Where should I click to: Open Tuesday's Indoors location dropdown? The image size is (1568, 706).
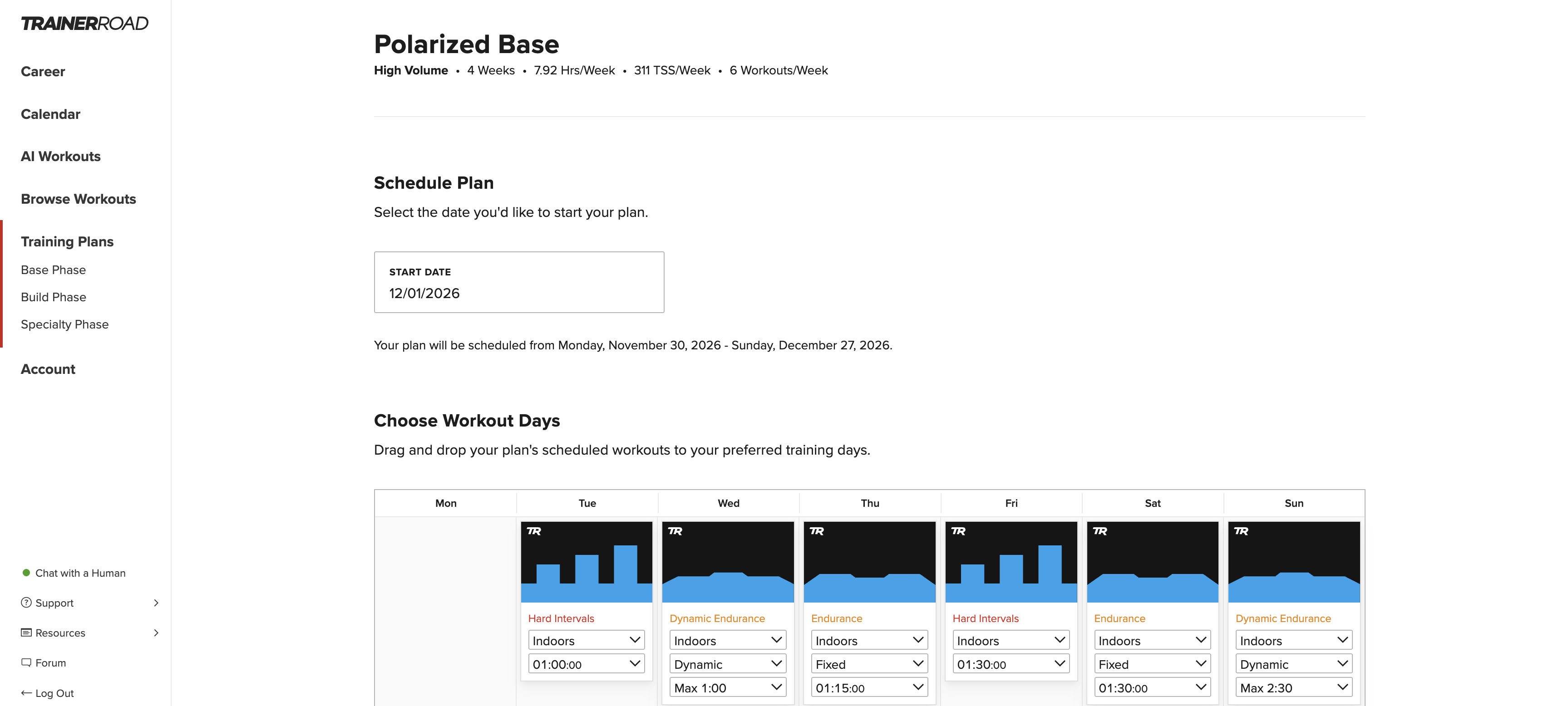pyautogui.click(x=586, y=640)
